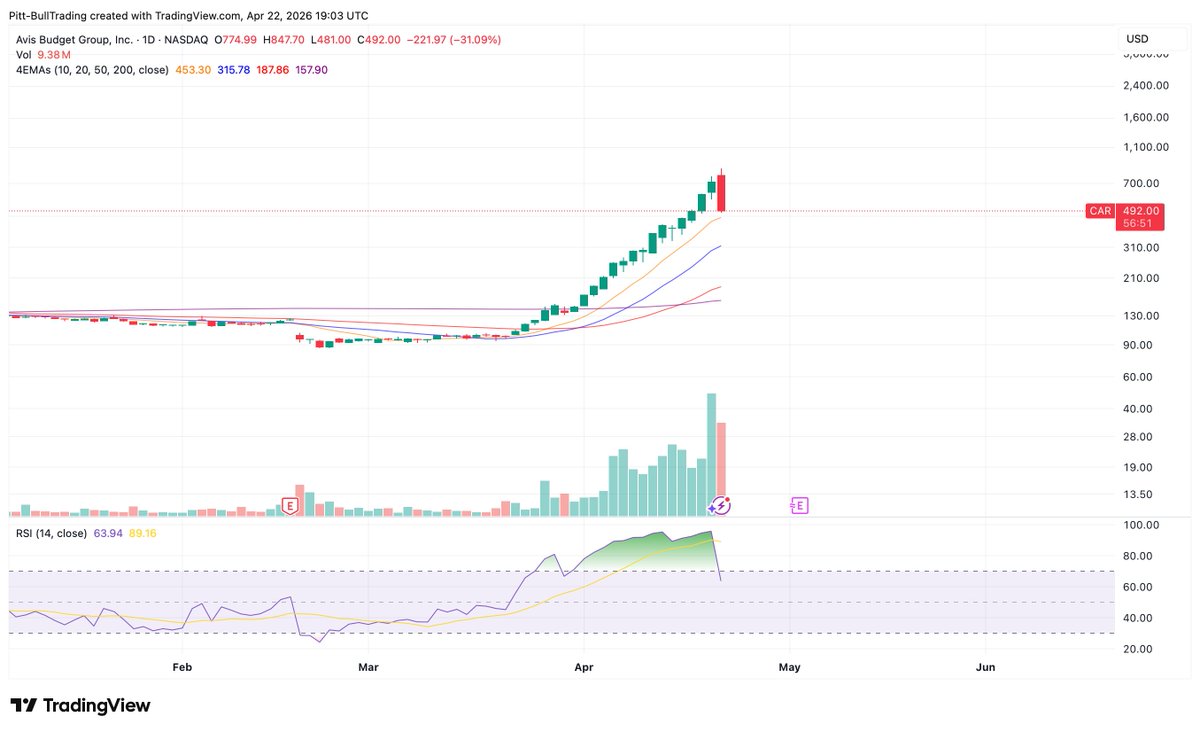Click the 80.00 RSI scale label
This screenshot has height=732, width=1200.
click(x=1138, y=556)
